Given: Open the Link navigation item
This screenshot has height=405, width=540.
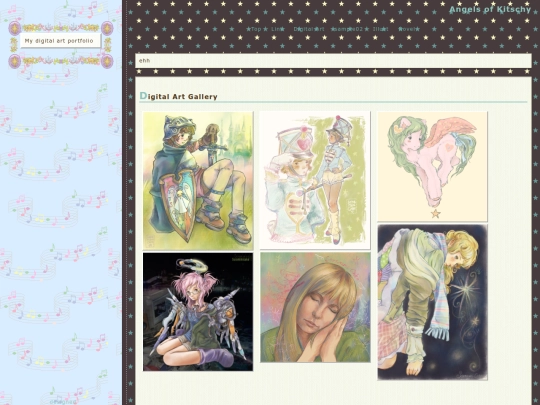Looking at the screenshot, I should point(277,29).
